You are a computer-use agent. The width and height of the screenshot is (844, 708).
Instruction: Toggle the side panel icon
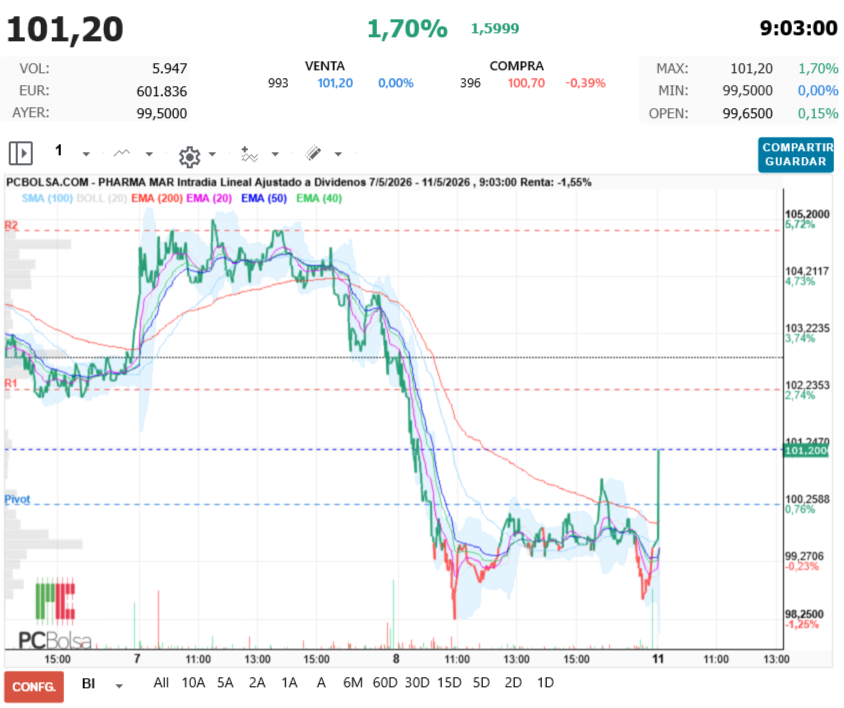point(20,153)
